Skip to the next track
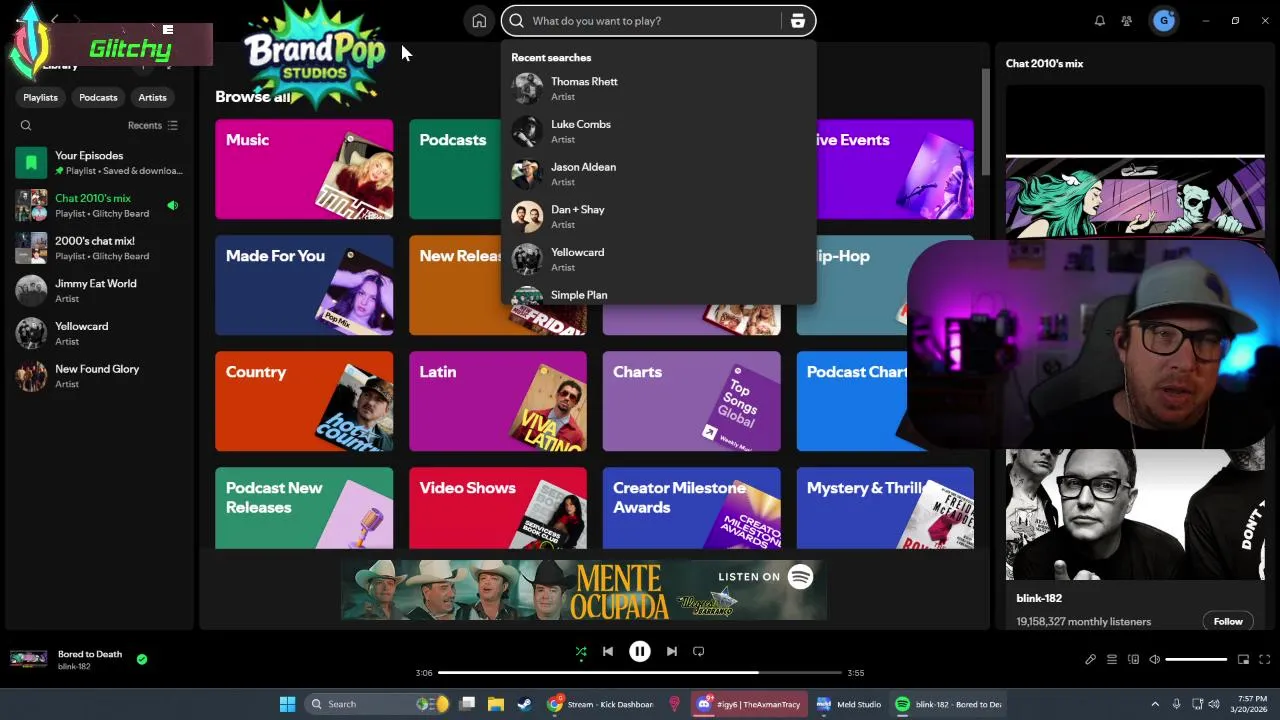The image size is (1280, 720). [x=672, y=651]
